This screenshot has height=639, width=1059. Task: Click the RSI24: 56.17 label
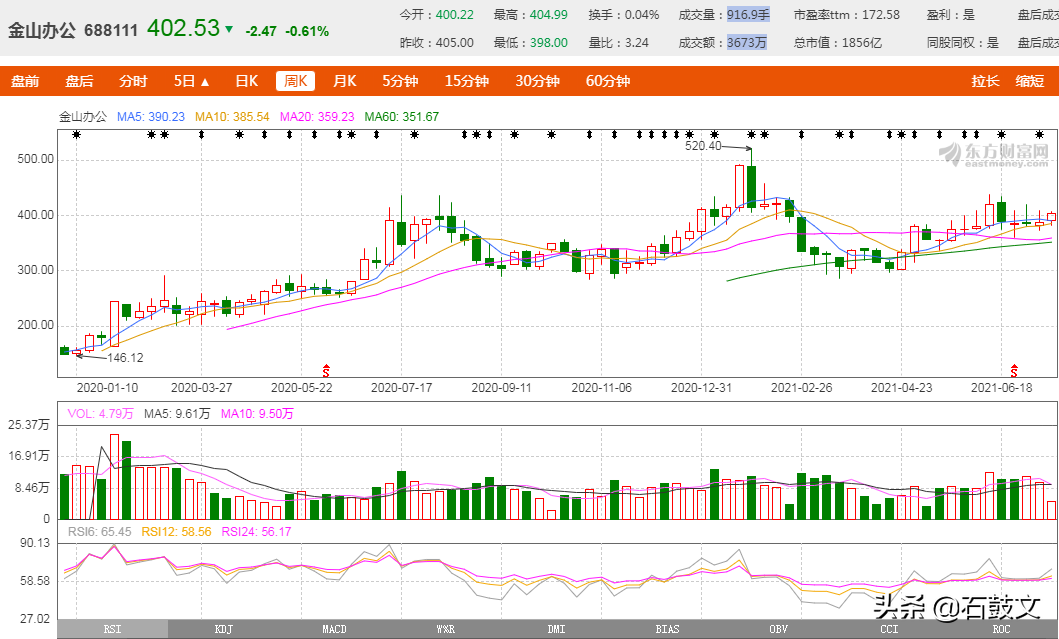(256, 532)
